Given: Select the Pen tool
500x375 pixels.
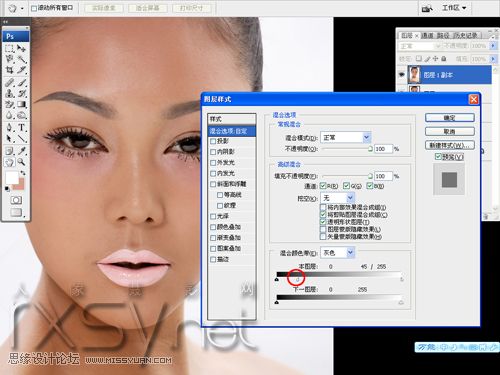Looking at the screenshot, I should pos(9,127).
